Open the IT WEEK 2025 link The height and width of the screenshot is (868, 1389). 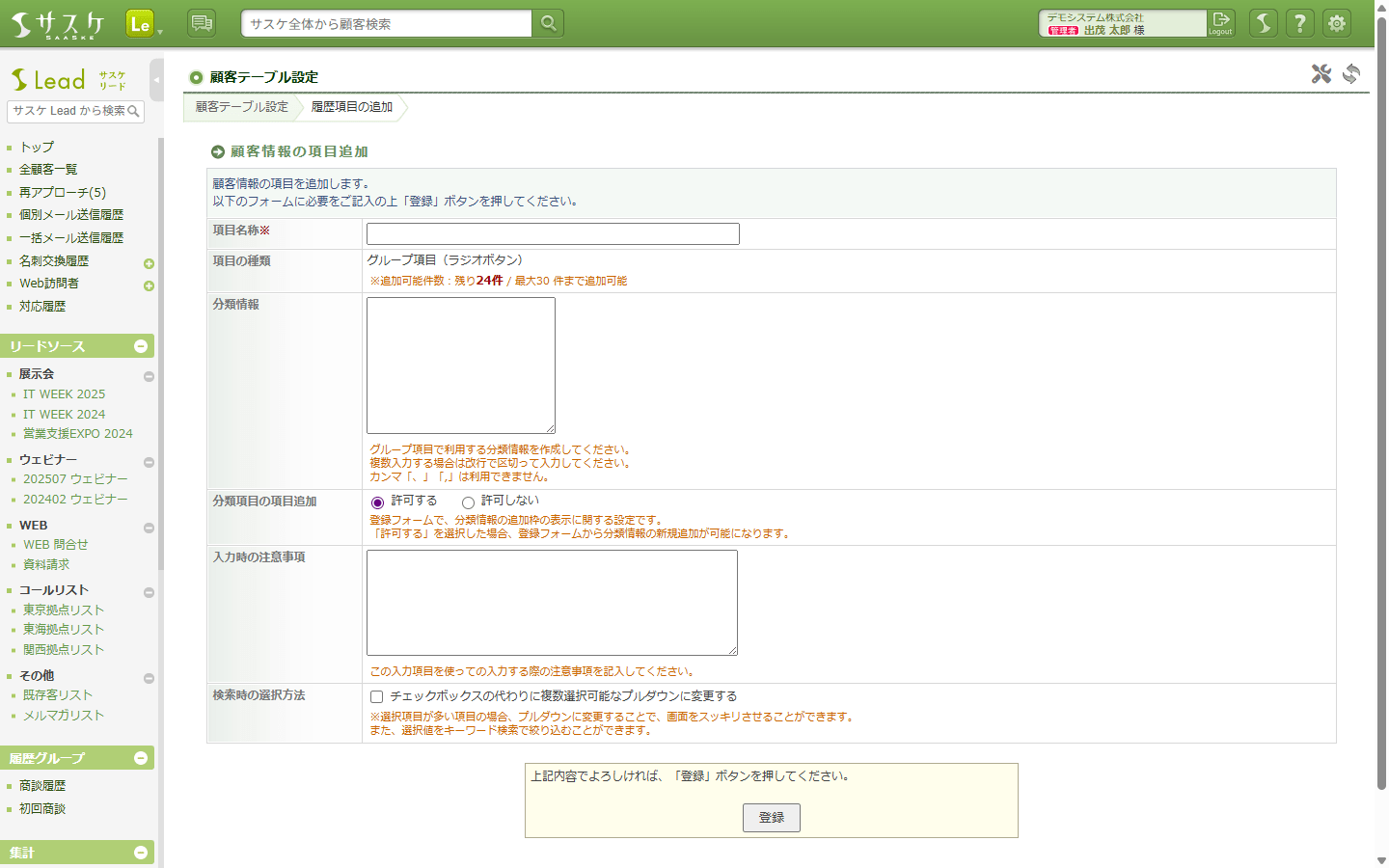(64, 394)
